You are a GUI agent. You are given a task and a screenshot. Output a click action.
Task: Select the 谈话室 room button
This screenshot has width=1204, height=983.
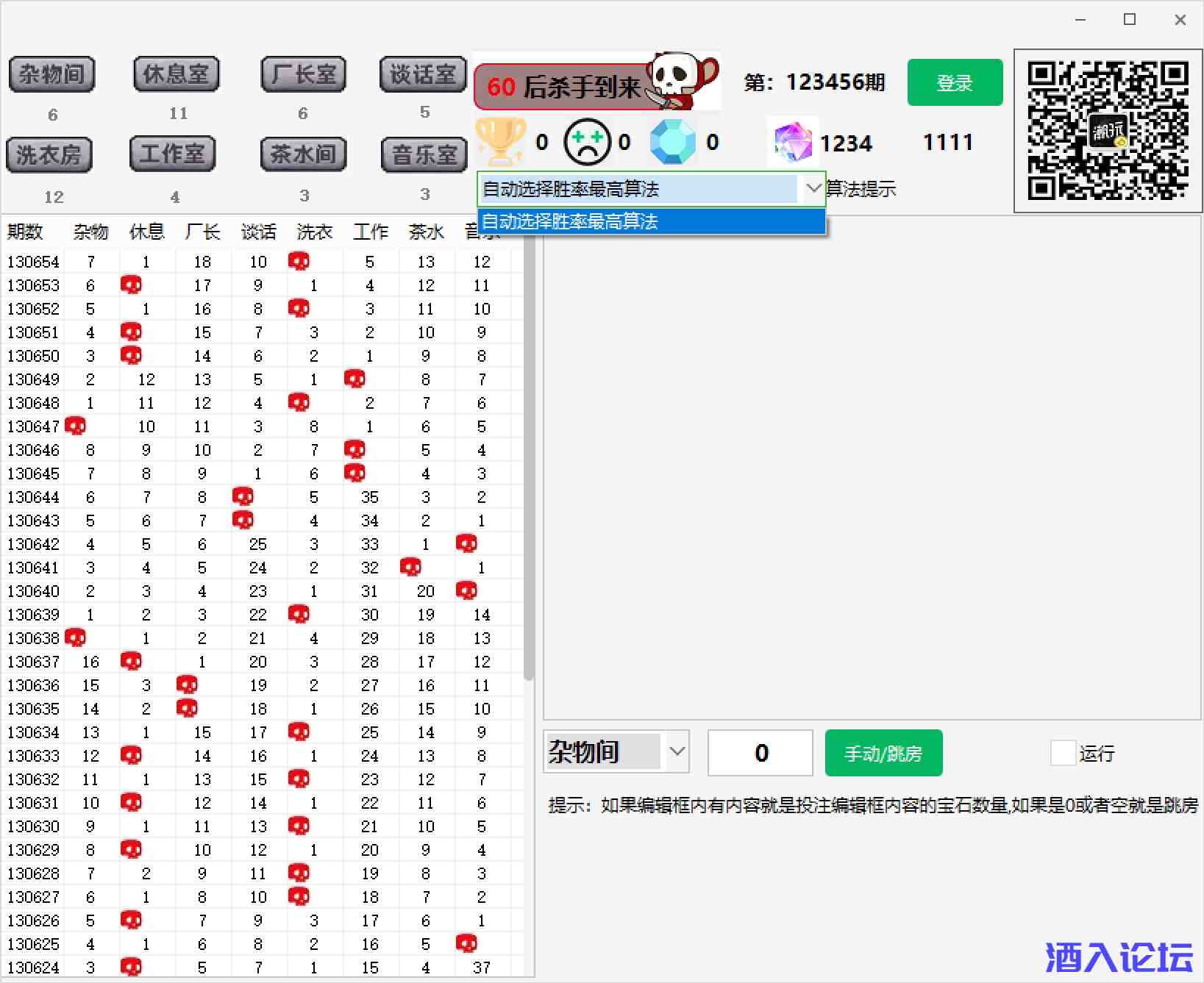click(x=423, y=74)
